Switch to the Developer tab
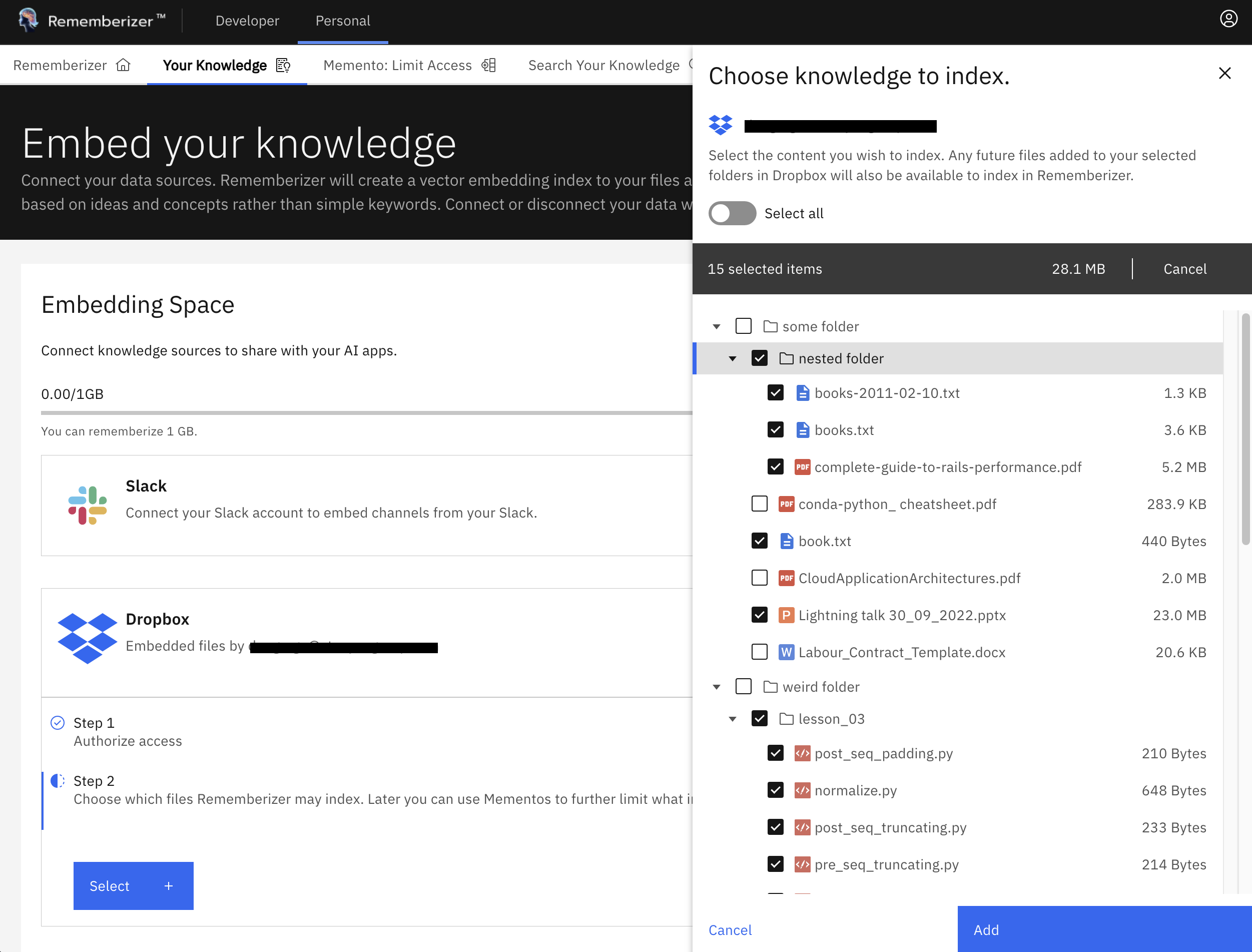The width and height of the screenshot is (1252, 952). pyautogui.click(x=247, y=21)
